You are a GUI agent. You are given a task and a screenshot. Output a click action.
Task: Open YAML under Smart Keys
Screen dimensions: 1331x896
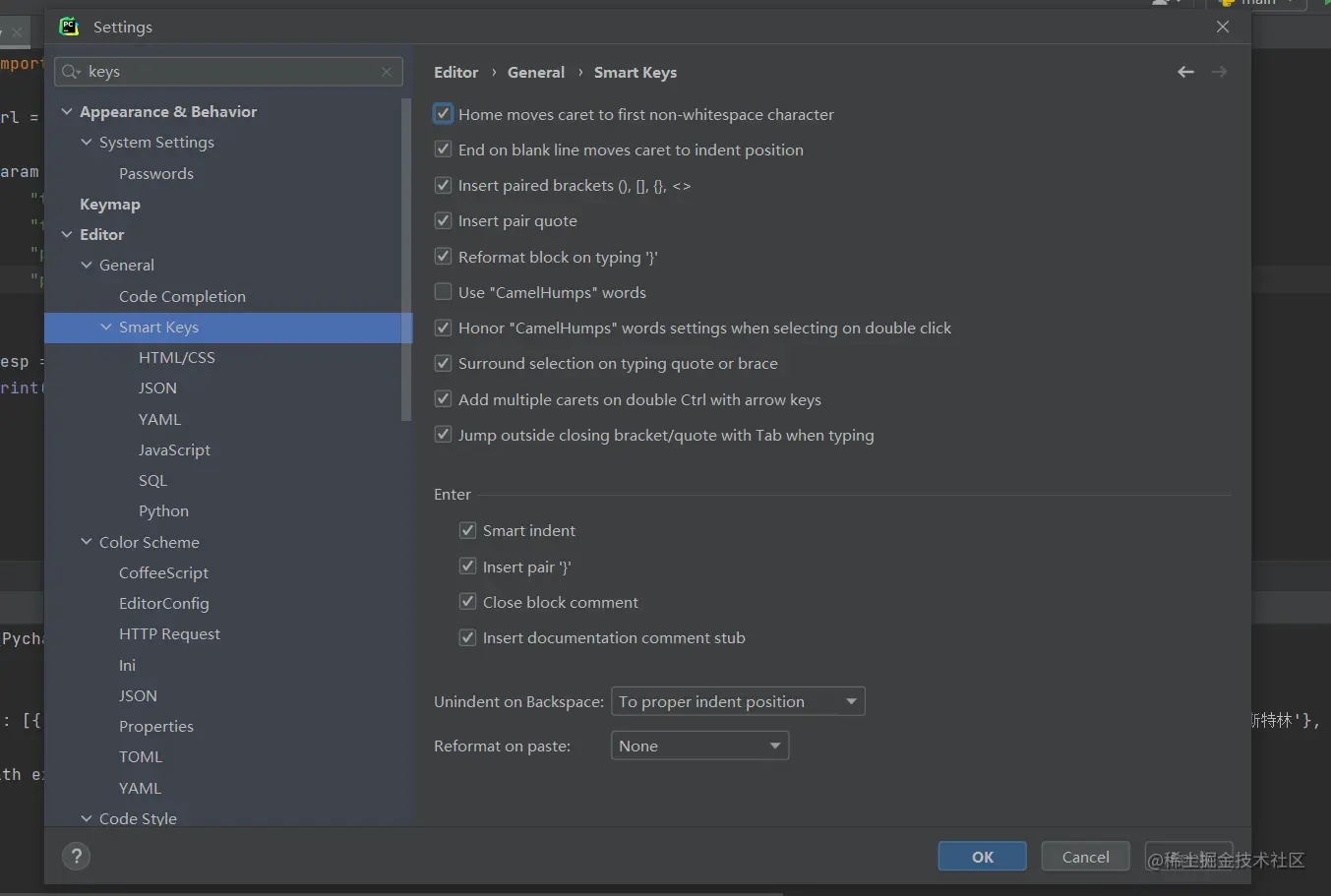[159, 419]
